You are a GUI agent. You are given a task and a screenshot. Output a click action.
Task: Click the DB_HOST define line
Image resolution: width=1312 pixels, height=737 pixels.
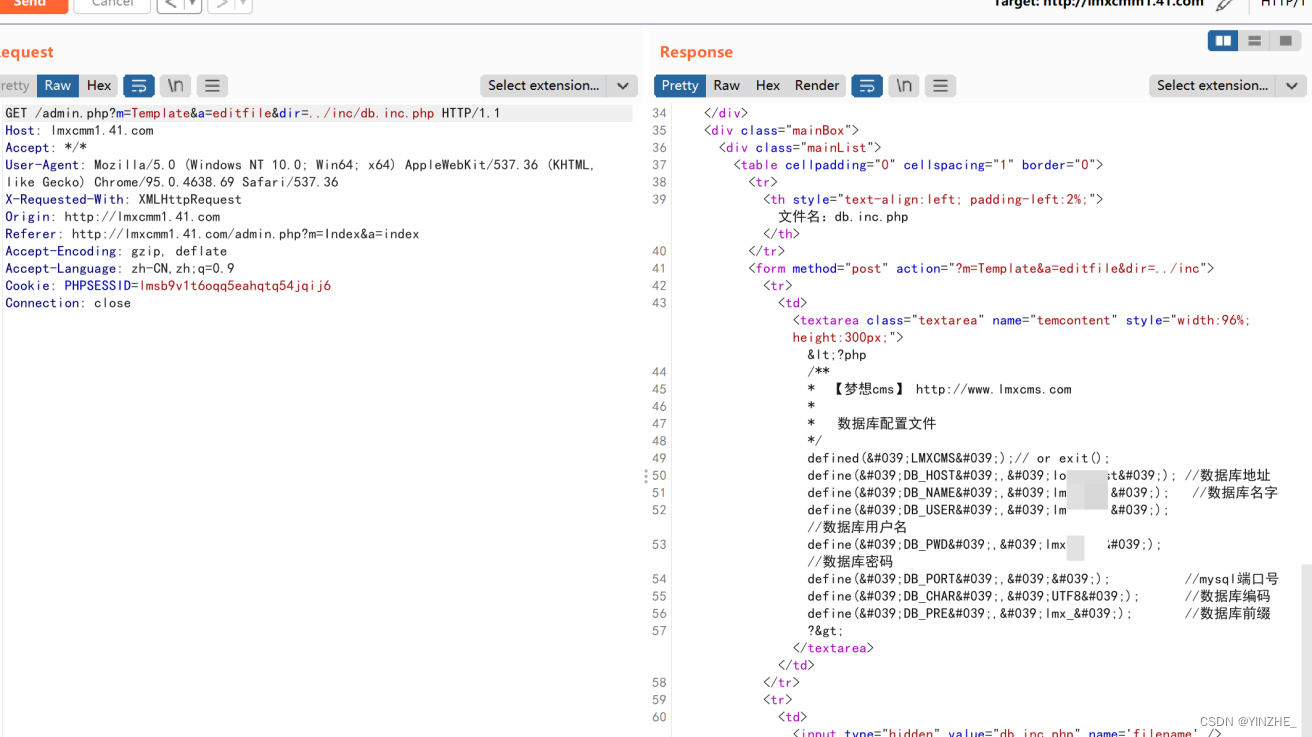(x=1039, y=476)
